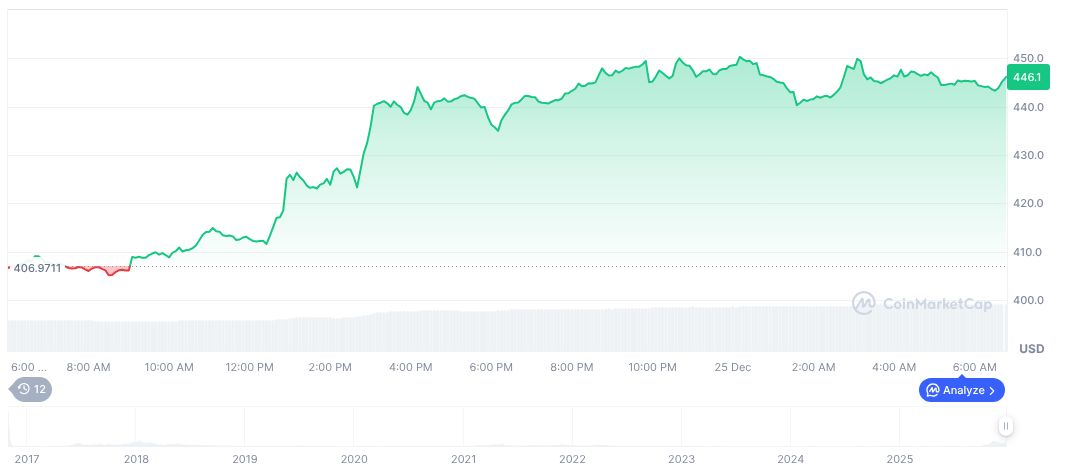Click the 25 Dec date label

(x=733, y=368)
